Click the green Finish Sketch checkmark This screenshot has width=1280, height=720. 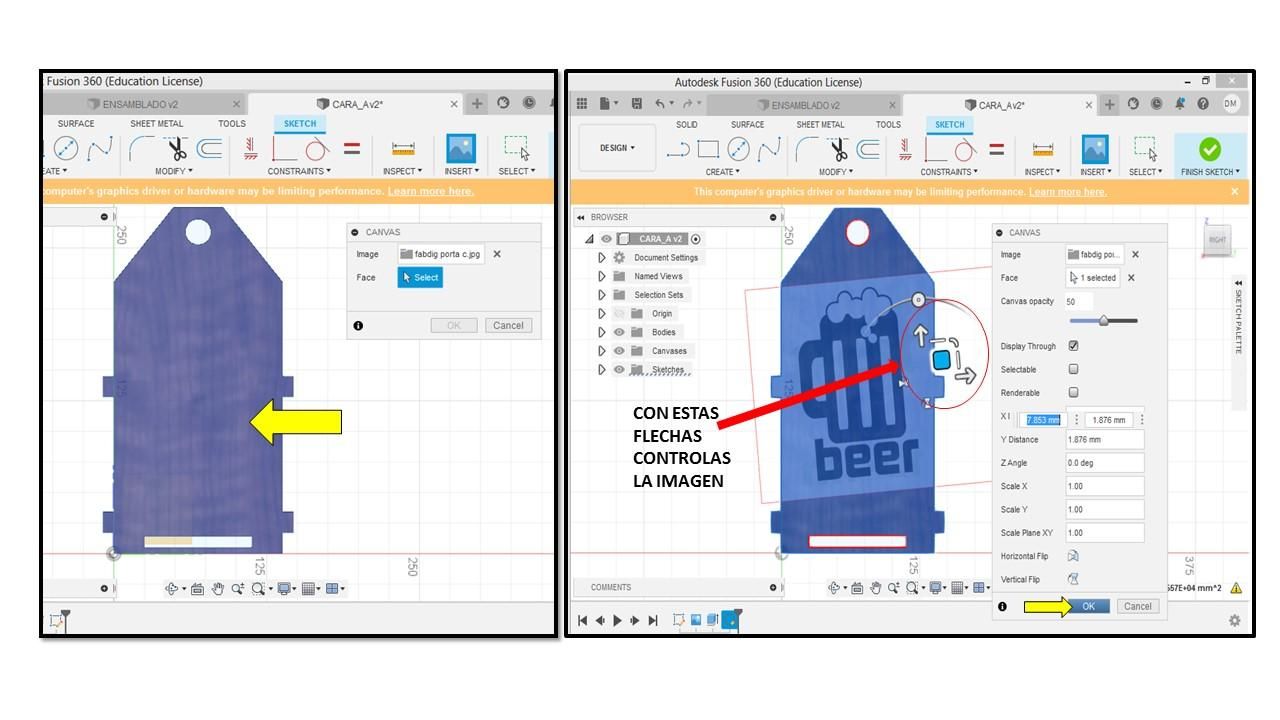[x=1209, y=149]
